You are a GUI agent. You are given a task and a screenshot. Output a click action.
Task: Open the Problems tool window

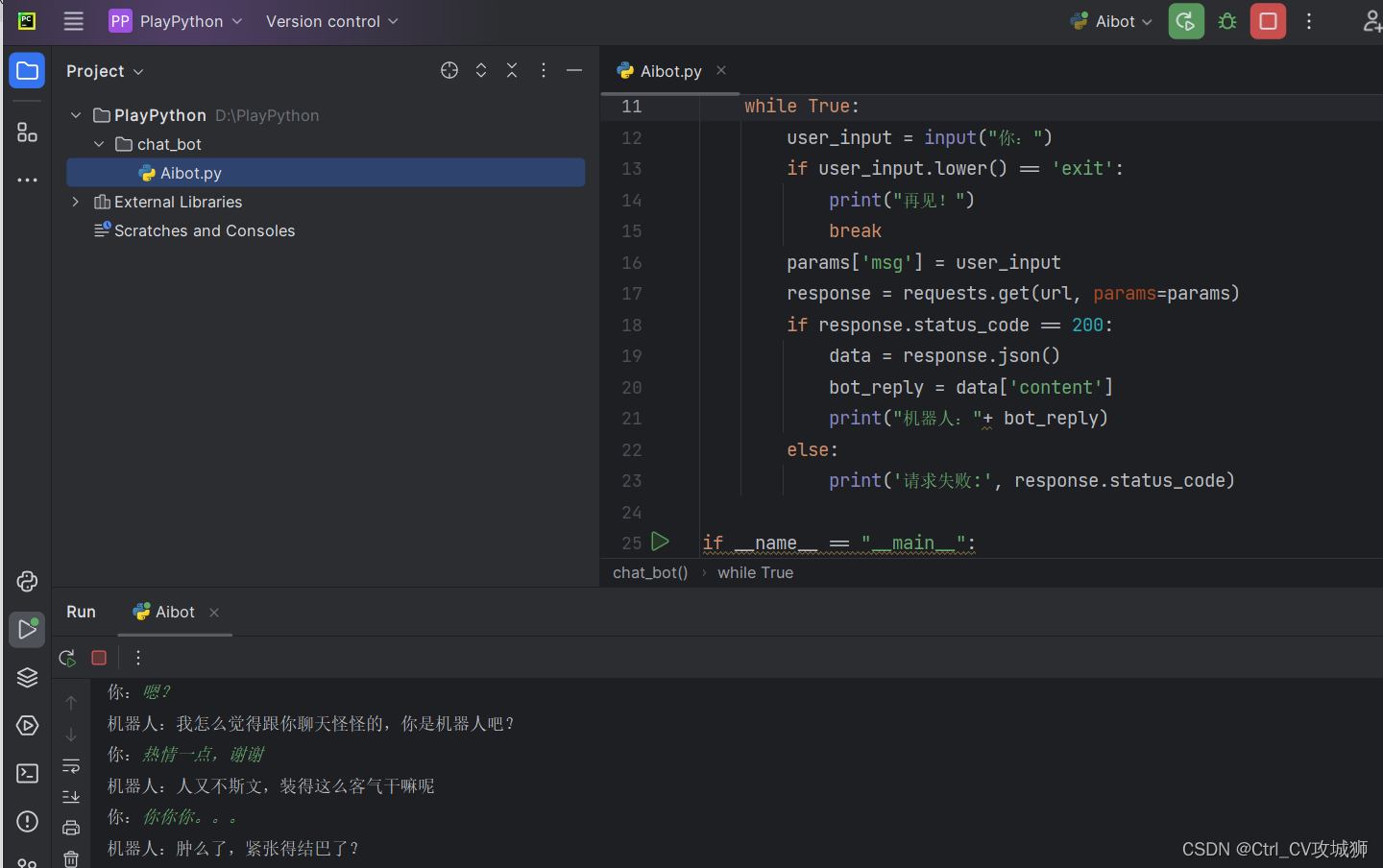click(x=27, y=822)
